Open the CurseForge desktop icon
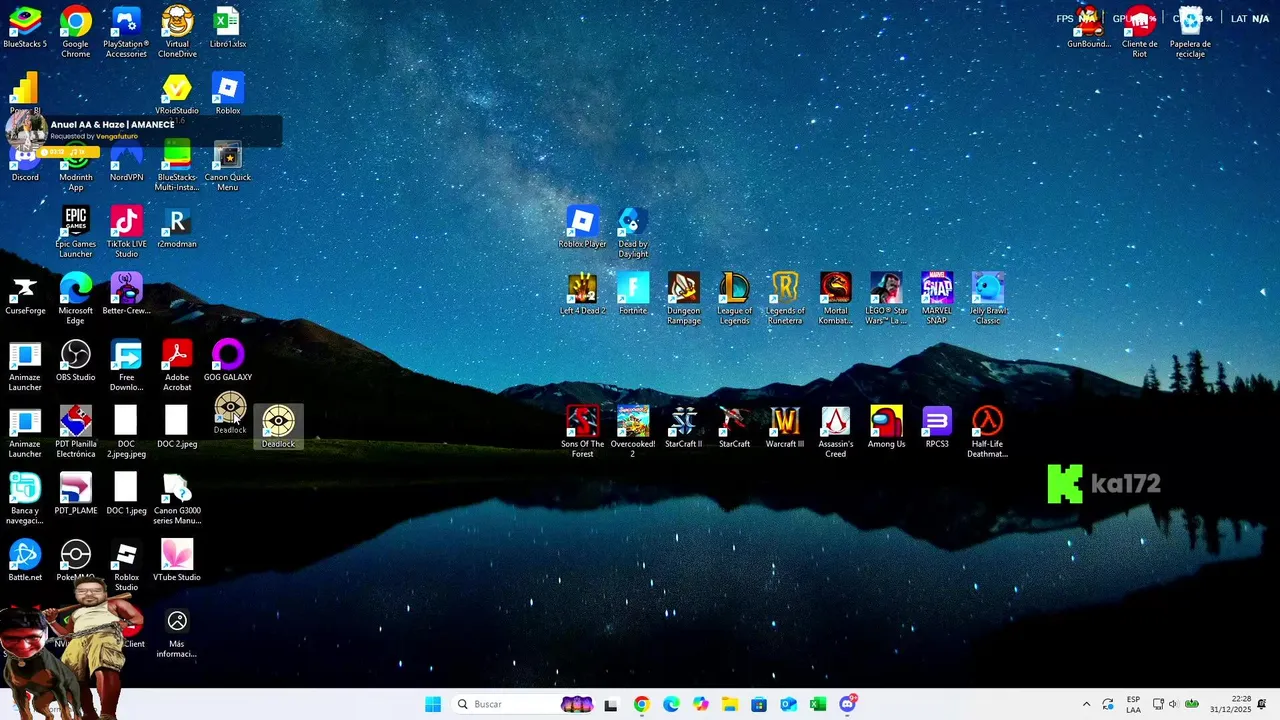 [25, 295]
